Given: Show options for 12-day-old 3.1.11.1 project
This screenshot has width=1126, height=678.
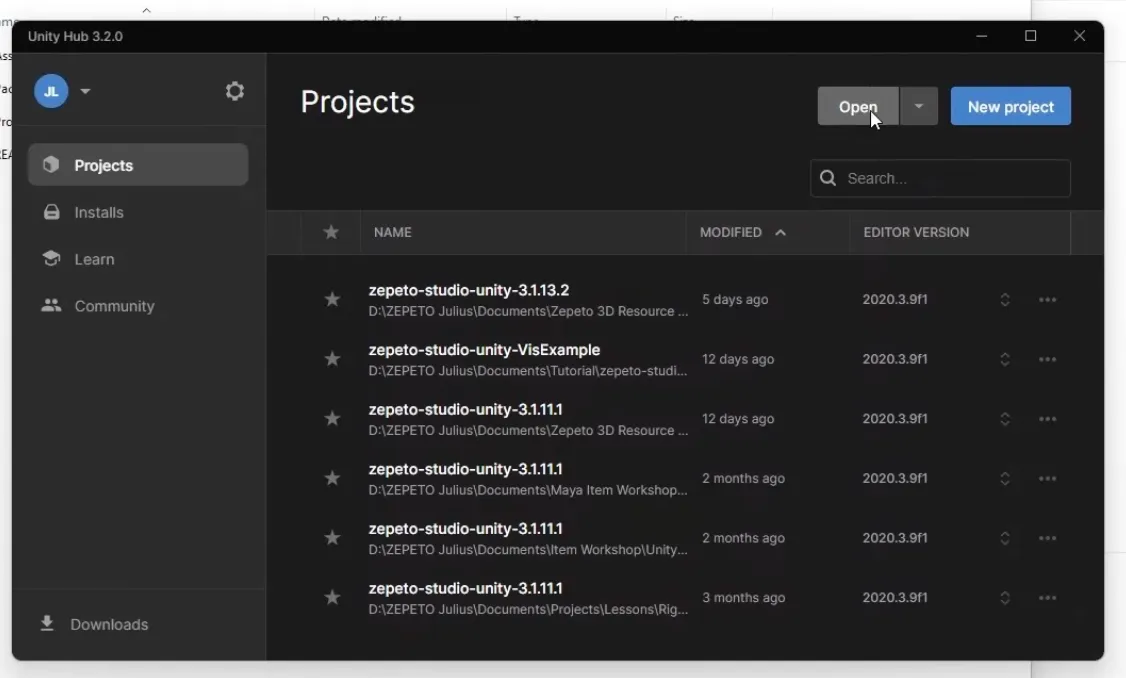Looking at the screenshot, I should 1047,419.
